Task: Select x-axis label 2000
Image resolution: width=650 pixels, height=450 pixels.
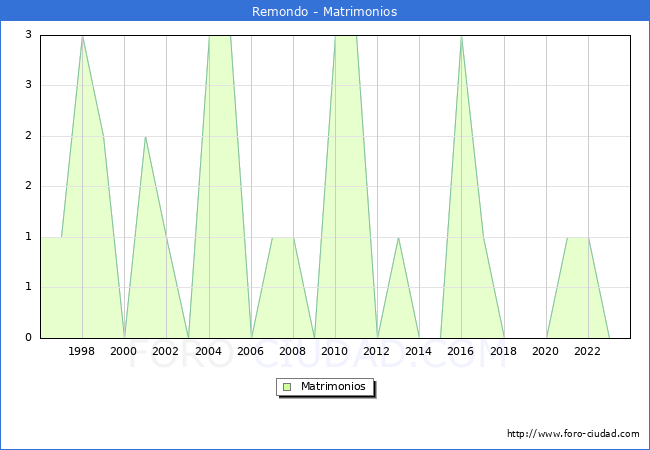Action: pos(124,351)
